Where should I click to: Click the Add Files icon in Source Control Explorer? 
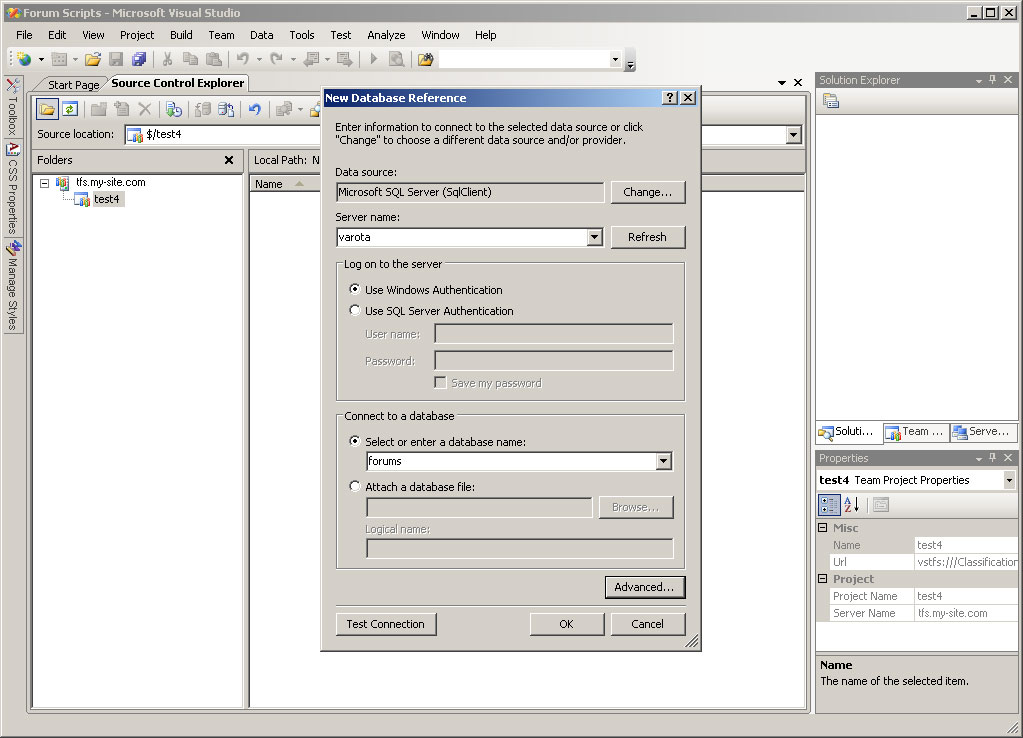click(122, 109)
